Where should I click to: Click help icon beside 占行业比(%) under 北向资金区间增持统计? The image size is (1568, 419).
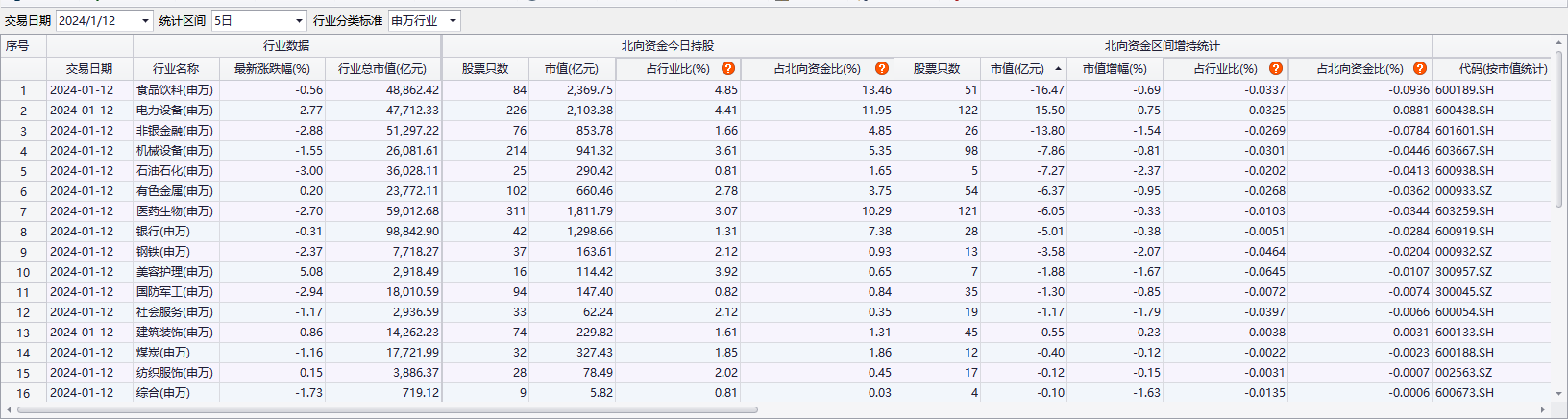1275,68
